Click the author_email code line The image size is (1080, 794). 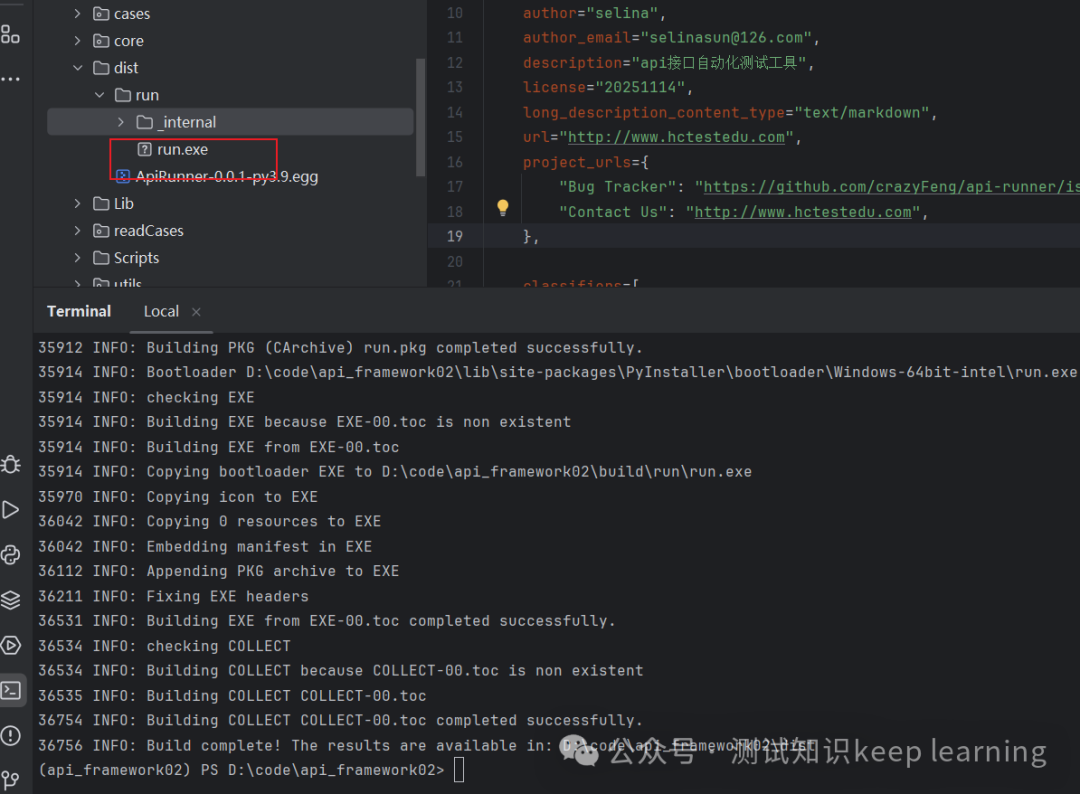pos(671,38)
